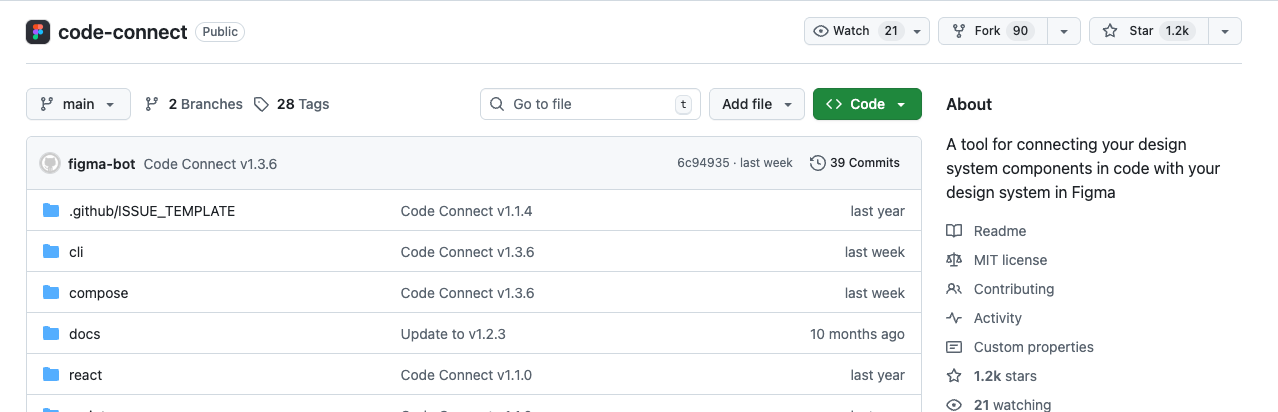This screenshot has width=1278, height=412.
Task: Click the folder icon for cli
Action: coord(52,252)
